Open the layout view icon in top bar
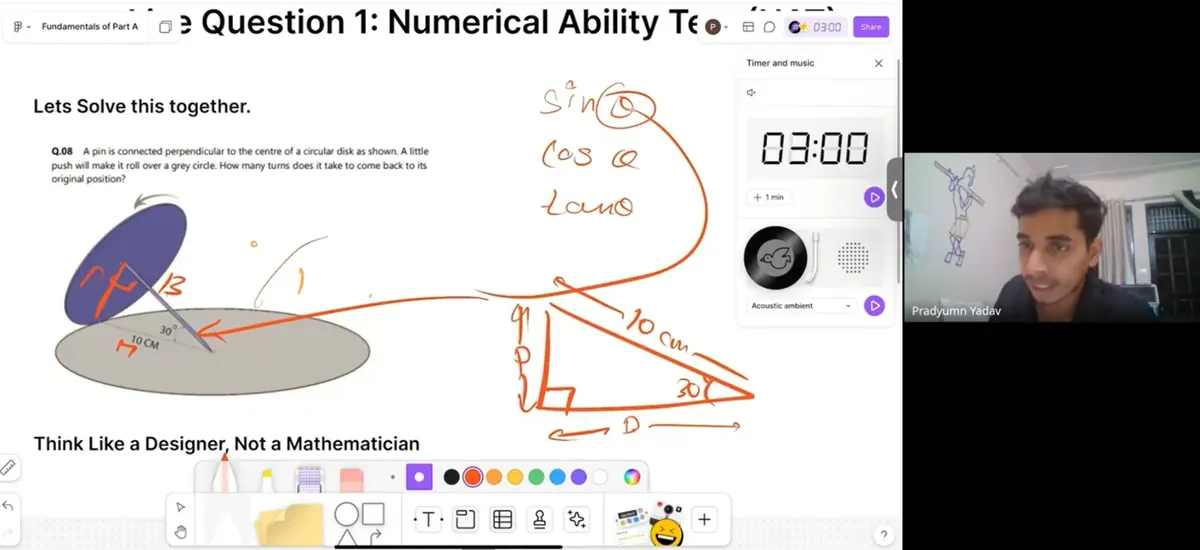1200x550 pixels. 748,27
